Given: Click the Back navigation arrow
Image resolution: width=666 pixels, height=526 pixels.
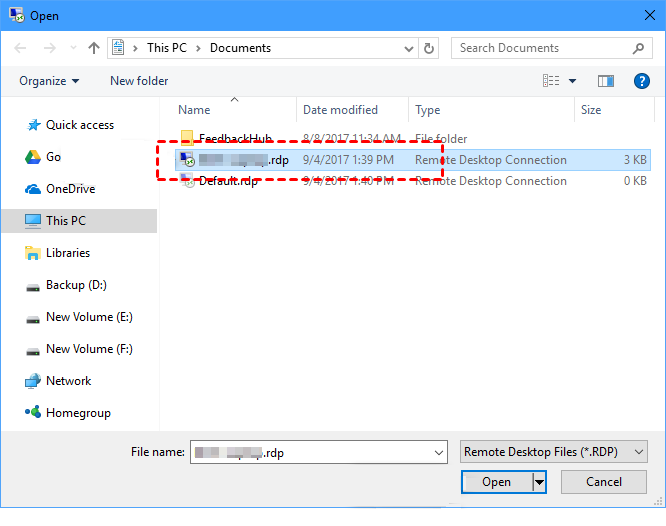Looking at the screenshot, I should point(20,48).
